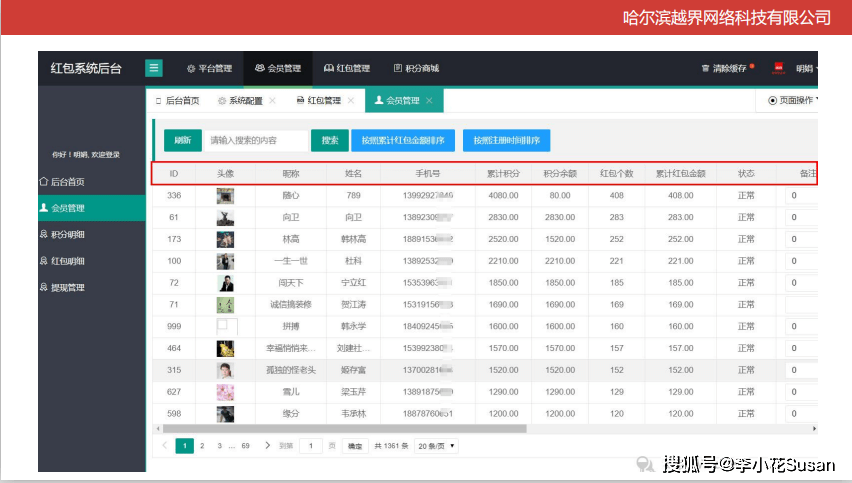Go to page 69 in pagination
The height and width of the screenshot is (483, 852).
(246, 446)
